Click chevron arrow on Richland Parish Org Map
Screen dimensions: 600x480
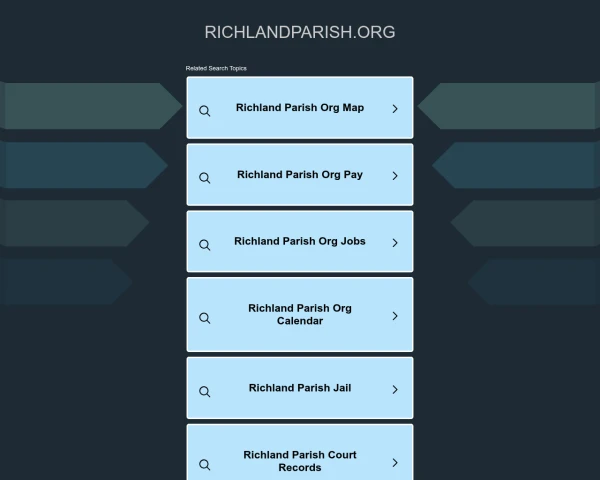395,109
